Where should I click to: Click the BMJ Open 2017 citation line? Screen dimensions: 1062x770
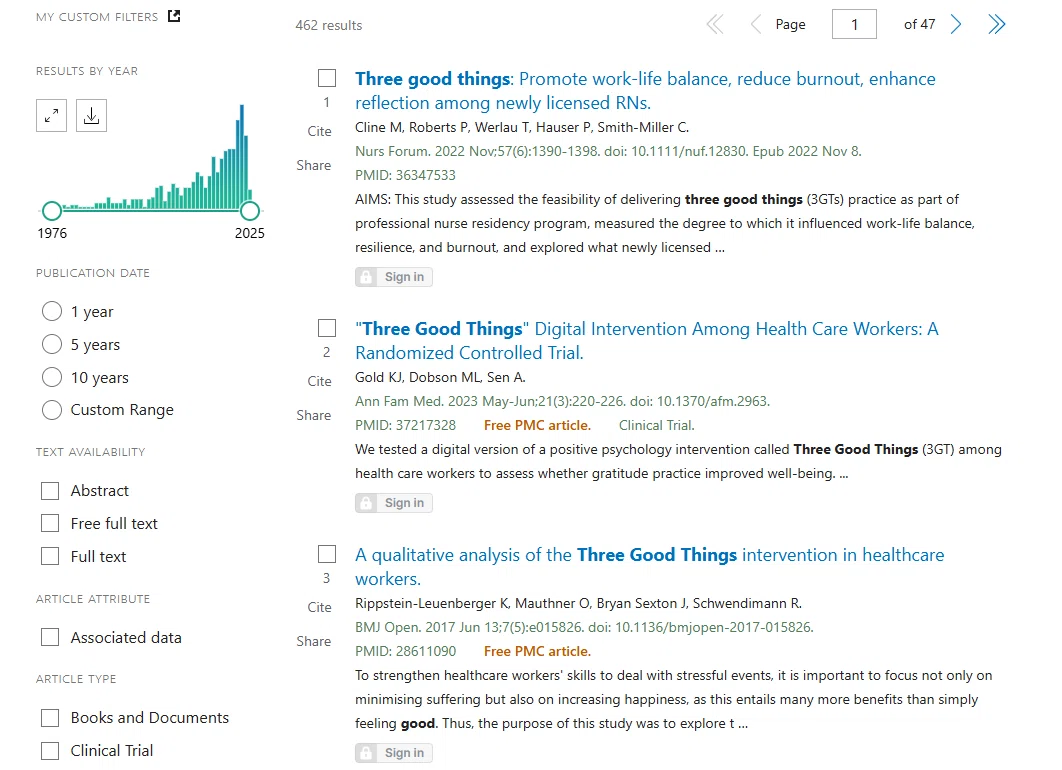pos(584,627)
